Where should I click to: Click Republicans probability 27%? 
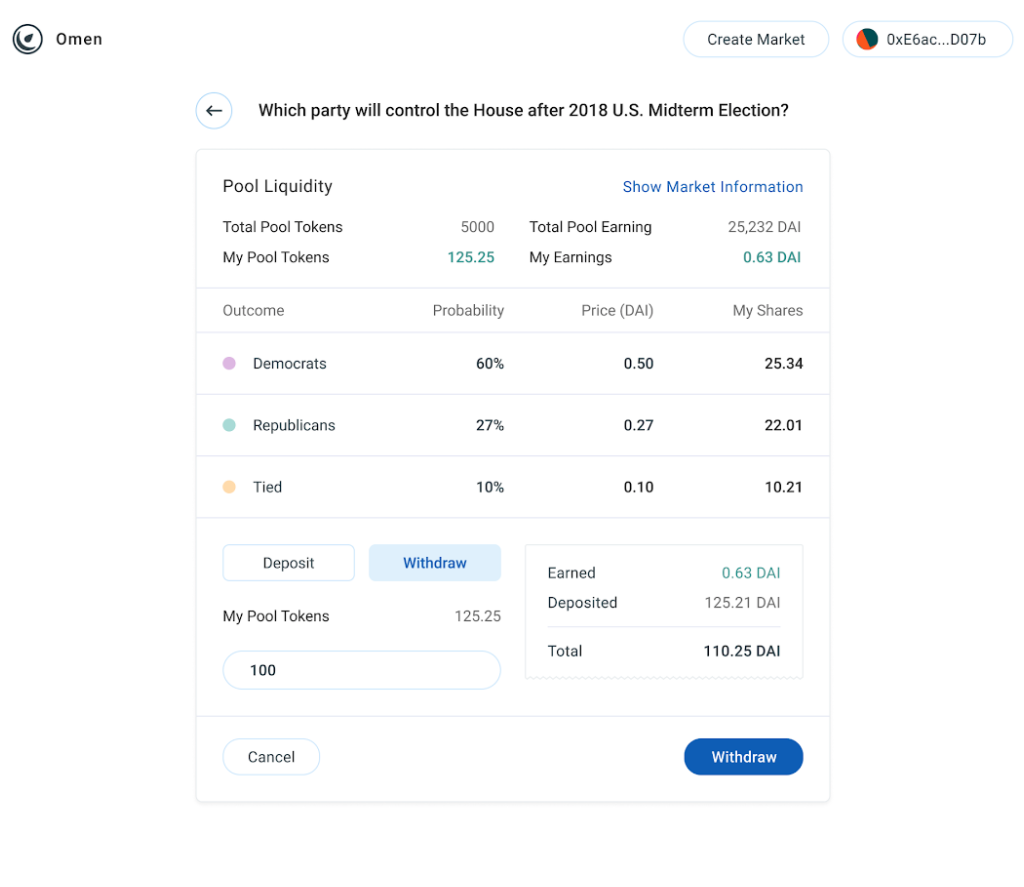tap(490, 425)
